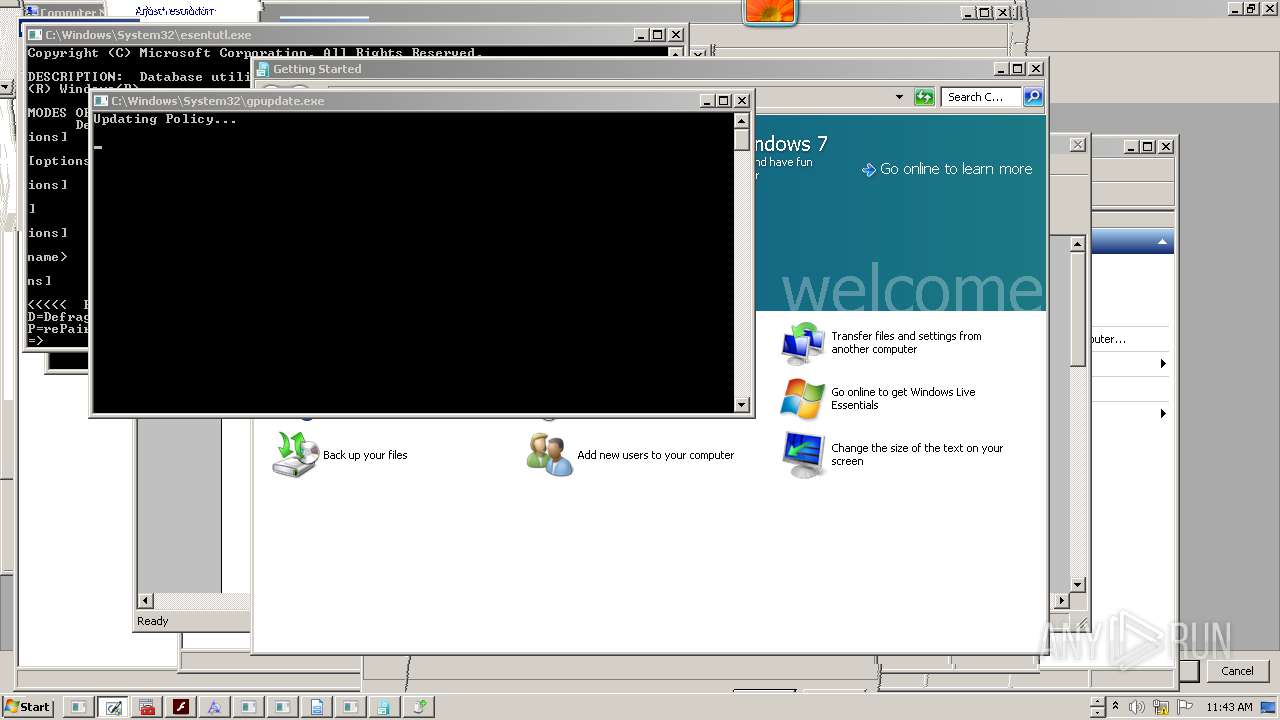This screenshot has height=720, width=1280.
Task: Click the Cancel button
Action: click(x=1237, y=671)
